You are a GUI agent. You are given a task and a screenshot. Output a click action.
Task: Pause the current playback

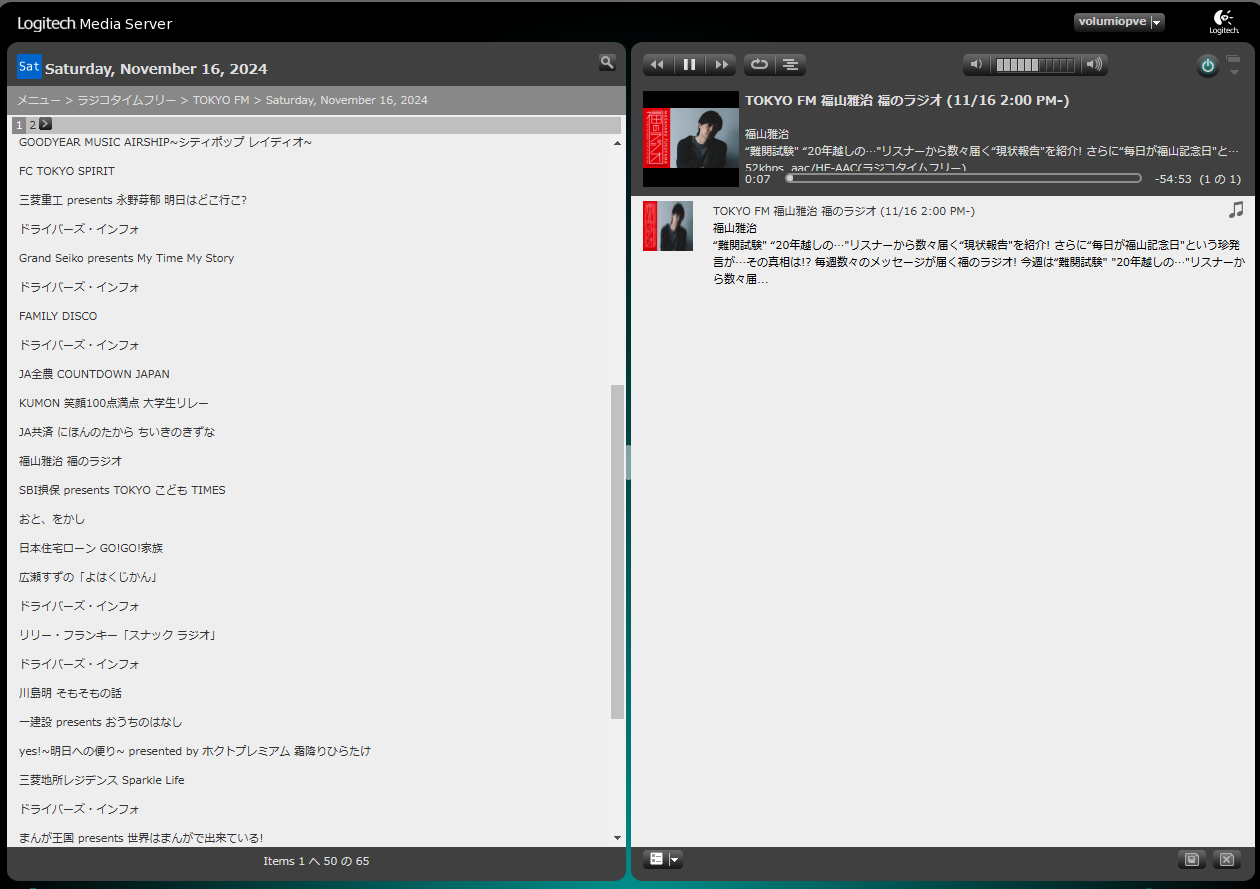(x=689, y=65)
